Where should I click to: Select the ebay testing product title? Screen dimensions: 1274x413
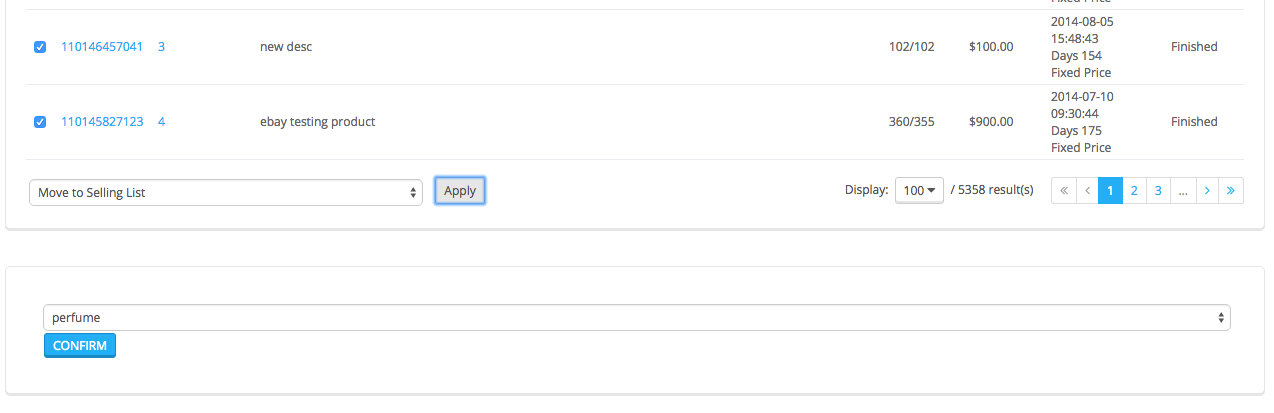317,122
